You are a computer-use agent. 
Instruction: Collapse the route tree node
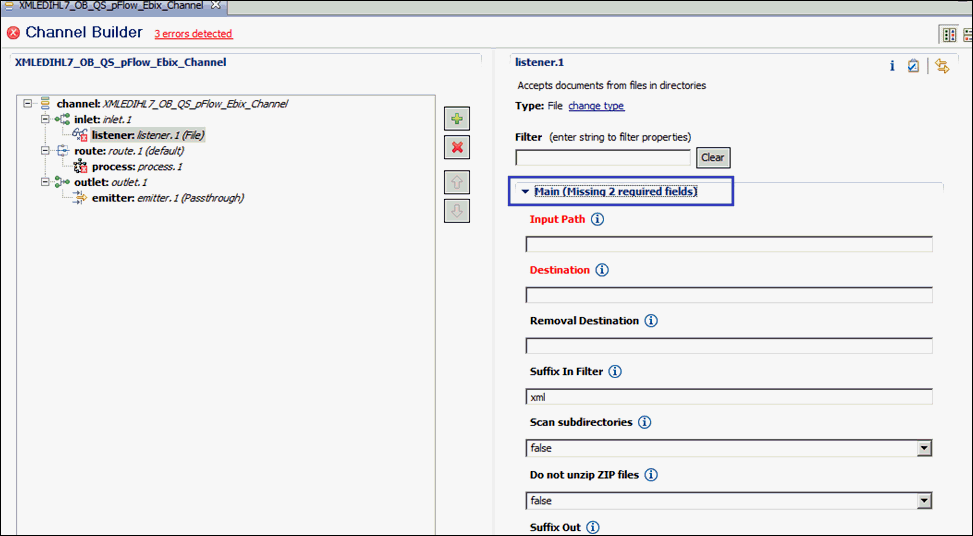coord(45,151)
